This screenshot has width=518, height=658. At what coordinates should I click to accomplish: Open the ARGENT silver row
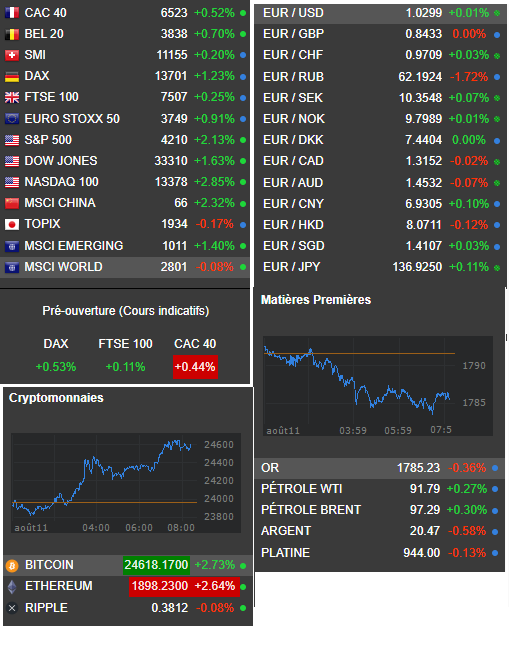click(379, 531)
